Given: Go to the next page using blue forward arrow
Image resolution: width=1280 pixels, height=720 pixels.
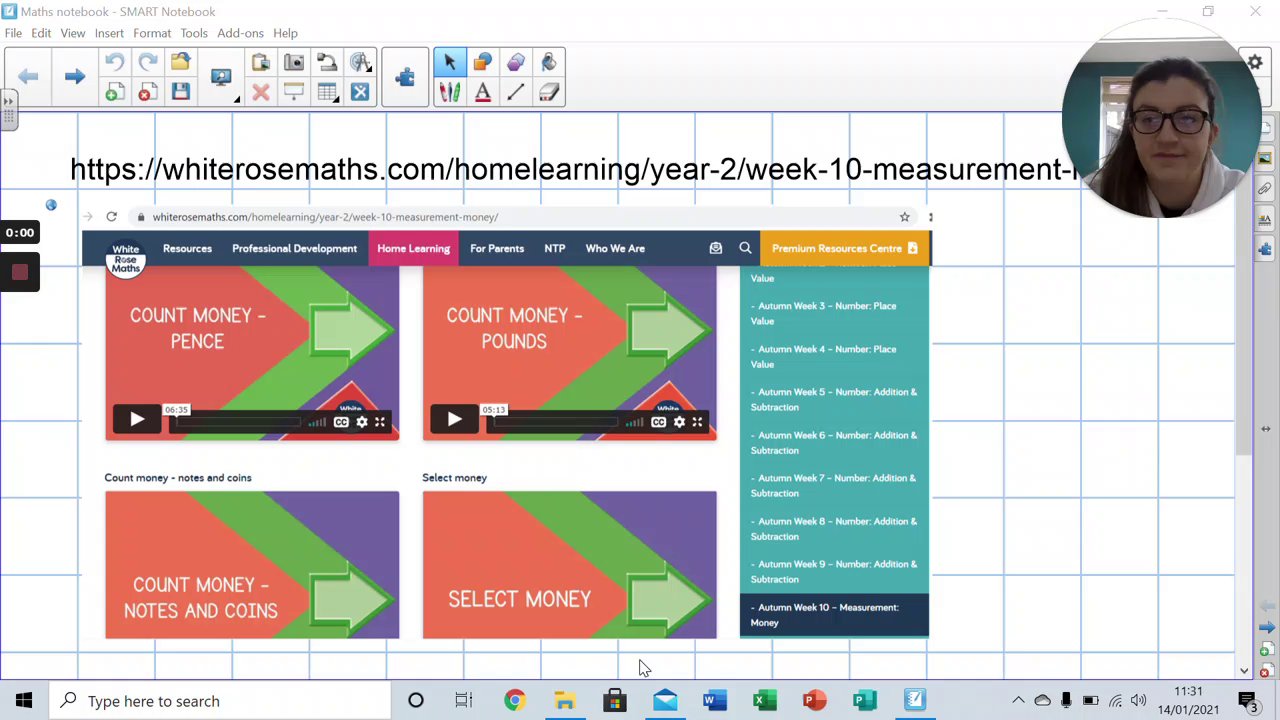Looking at the screenshot, I should (x=75, y=77).
